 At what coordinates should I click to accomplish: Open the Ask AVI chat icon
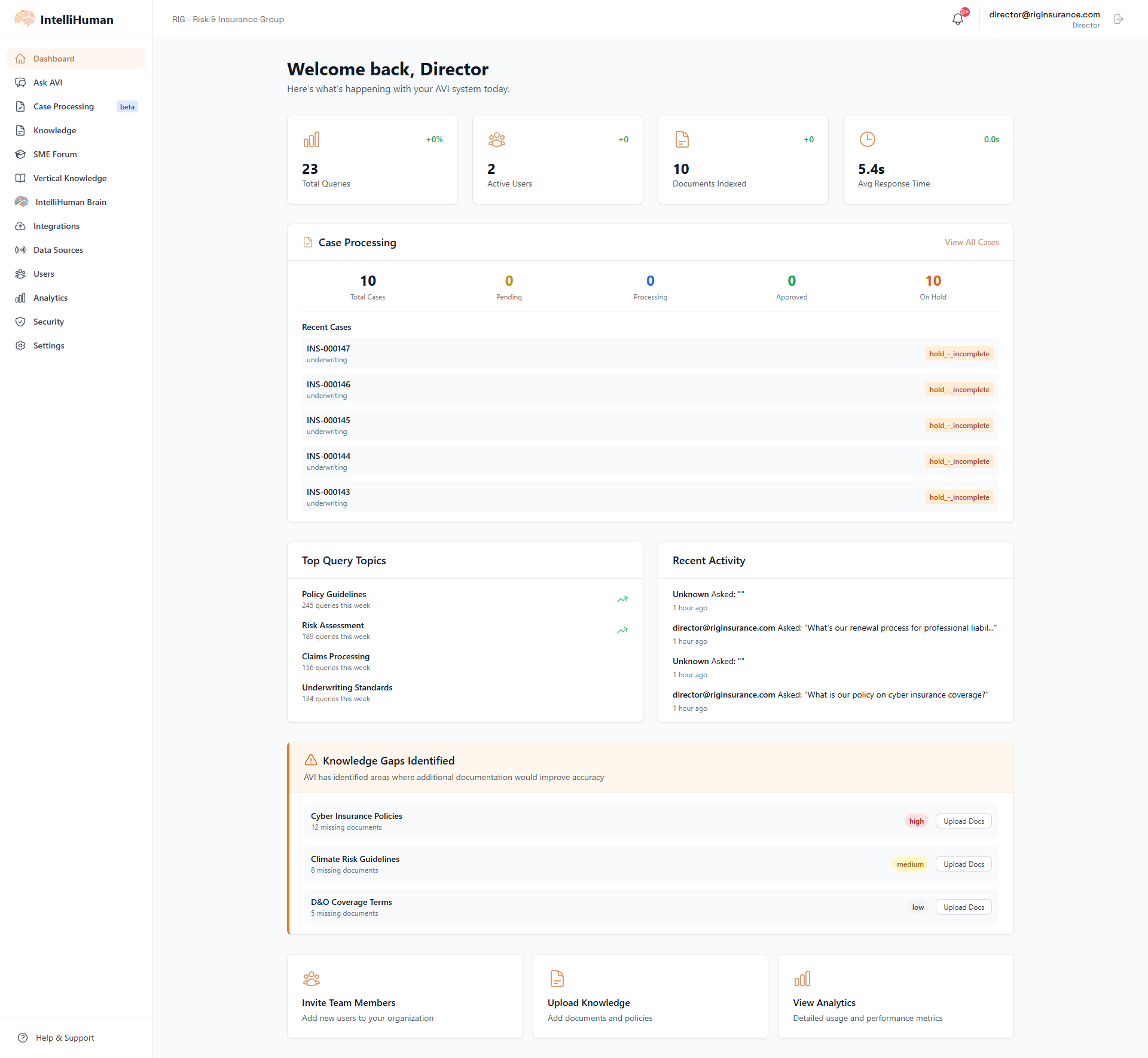click(x=20, y=82)
